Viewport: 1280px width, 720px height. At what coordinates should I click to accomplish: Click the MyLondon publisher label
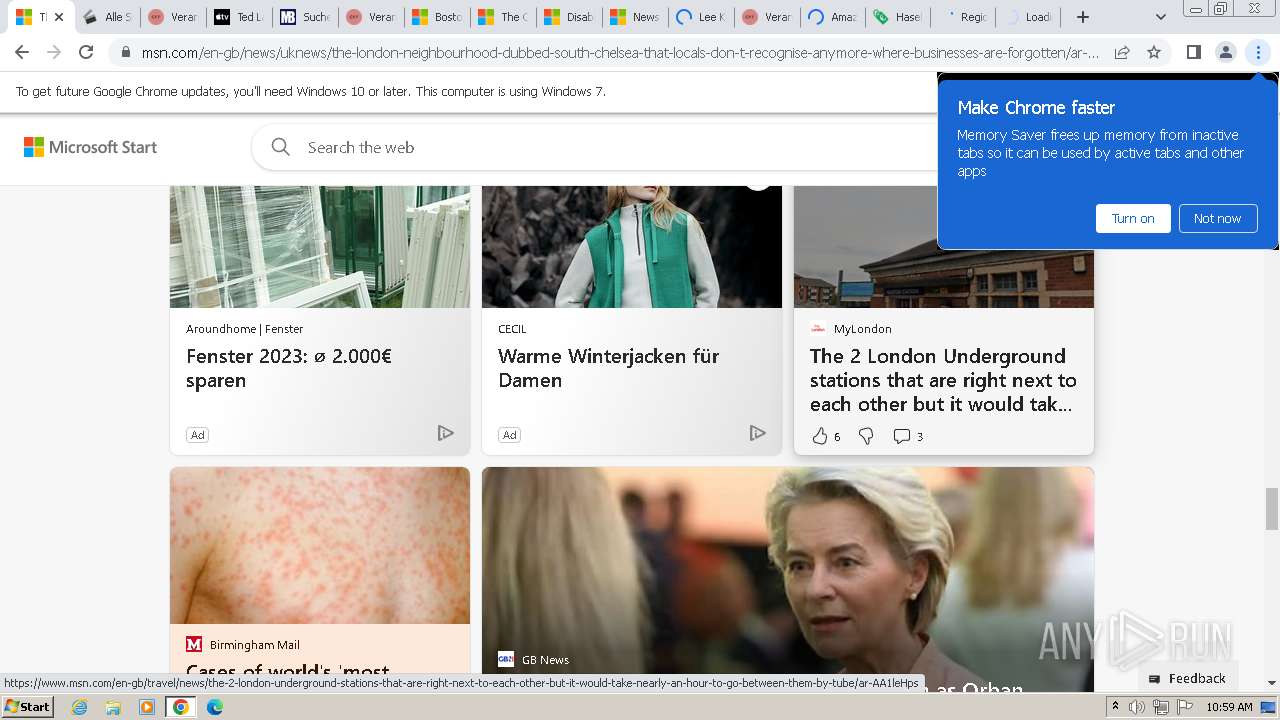(x=862, y=329)
